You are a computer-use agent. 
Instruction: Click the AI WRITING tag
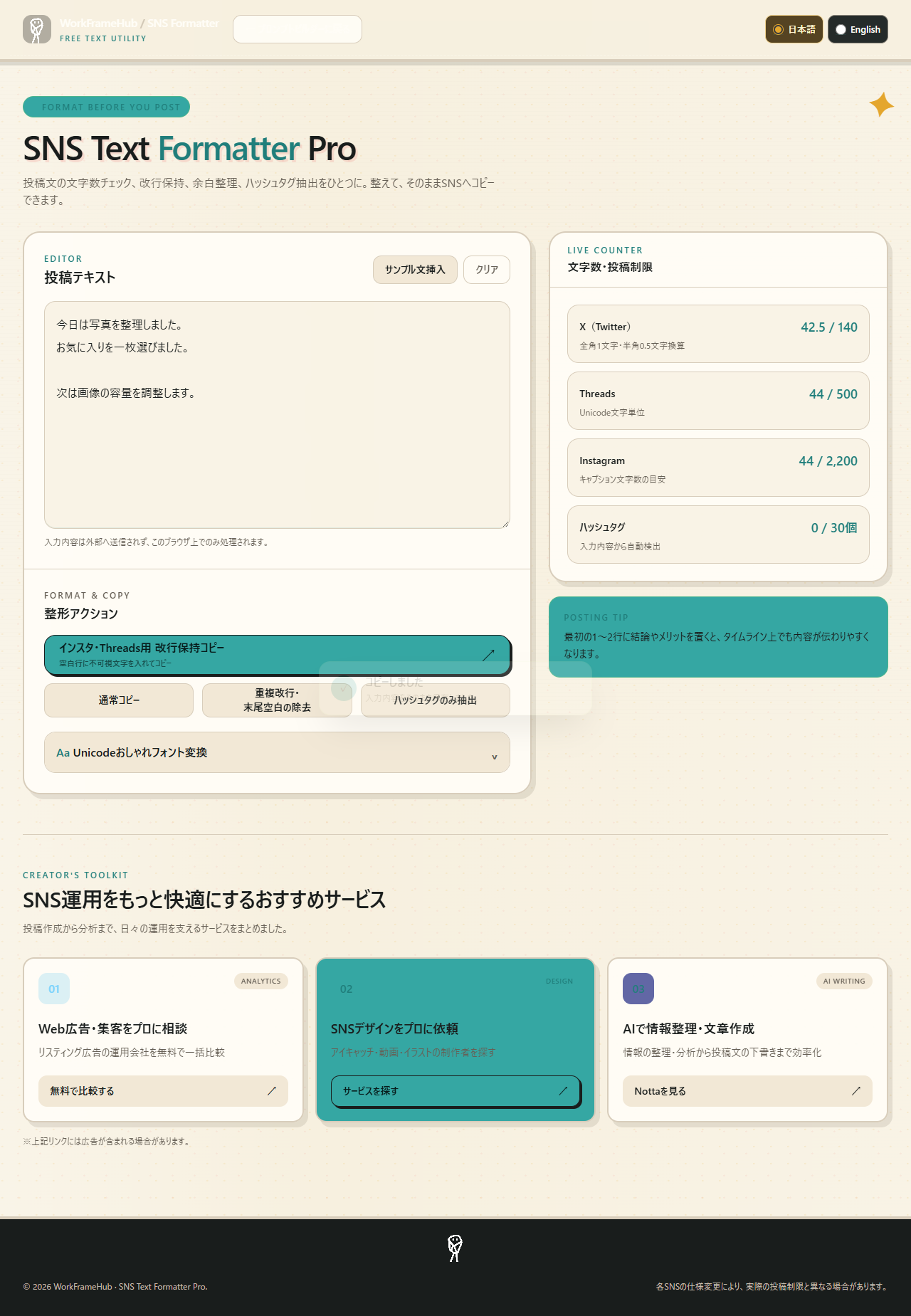[x=844, y=981]
